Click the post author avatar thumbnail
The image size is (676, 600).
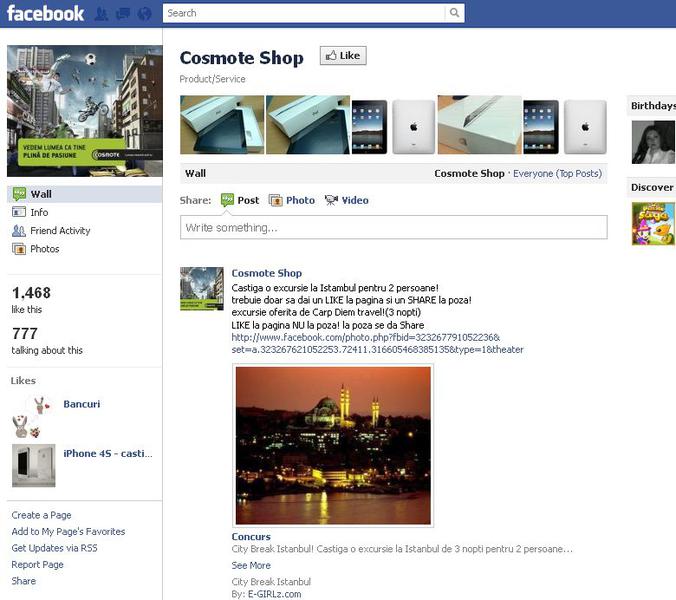point(202,289)
